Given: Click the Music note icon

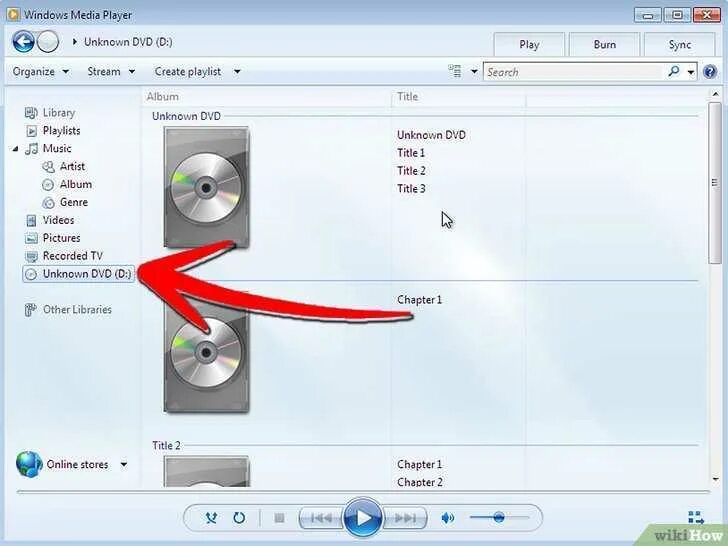Looking at the screenshot, I should pos(32,149).
